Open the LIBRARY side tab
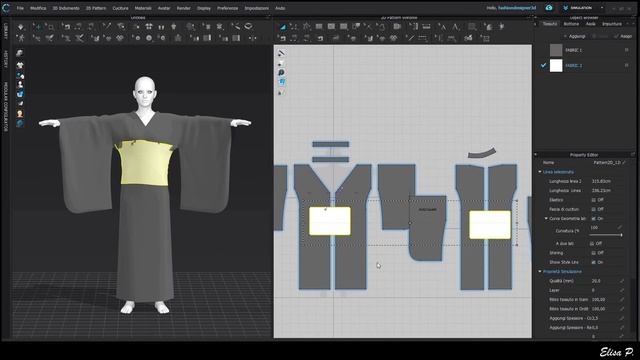Screen dimensions: 640x360 [x=6, y=31]
